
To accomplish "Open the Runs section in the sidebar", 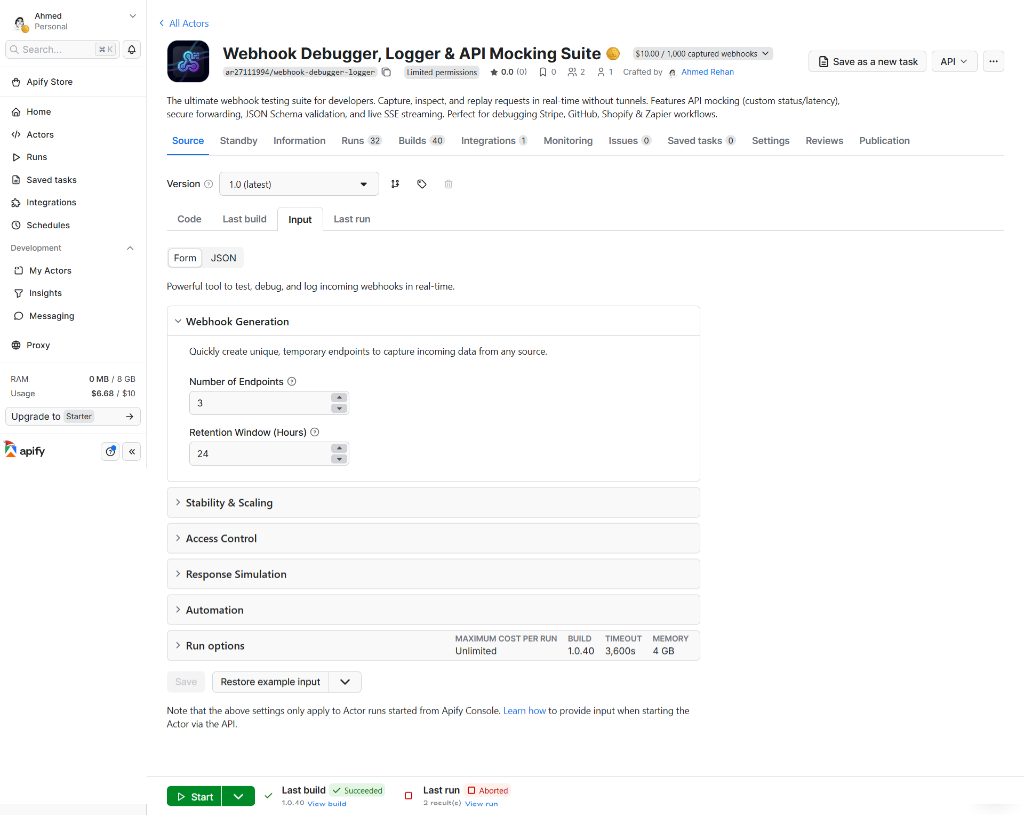I will tap(38, 157).
